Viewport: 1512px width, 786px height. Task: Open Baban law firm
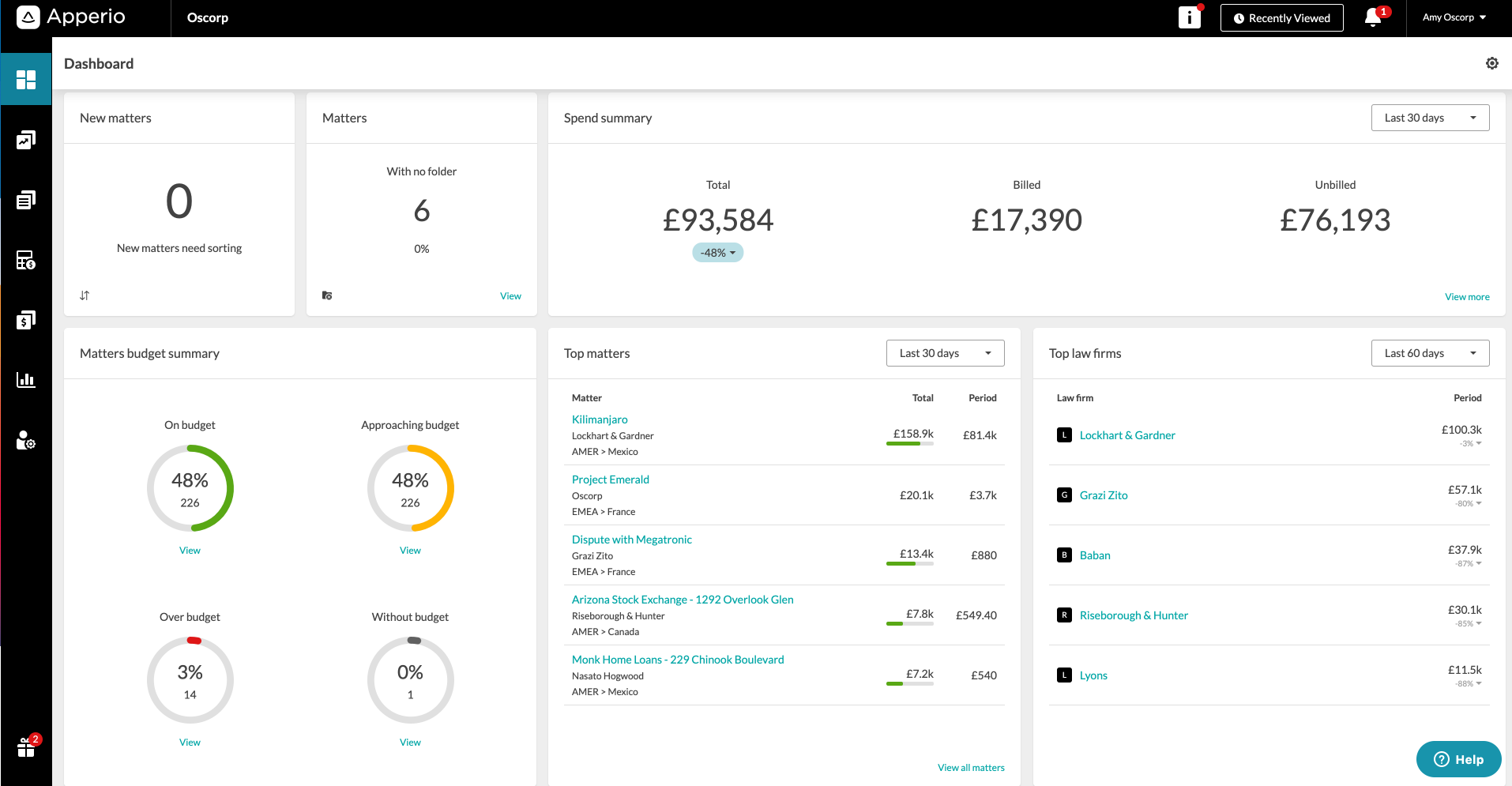(1095, 555)
